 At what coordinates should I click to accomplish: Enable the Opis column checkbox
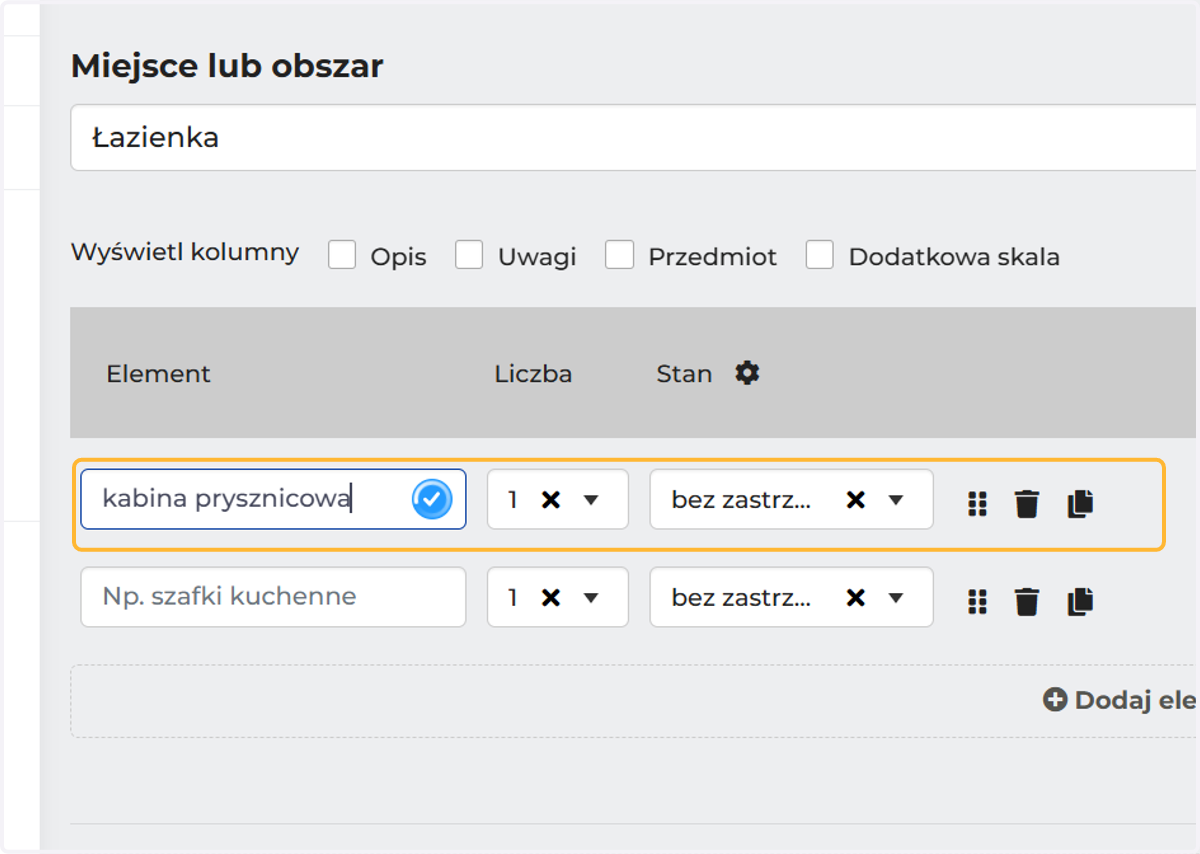pos(342,255)
